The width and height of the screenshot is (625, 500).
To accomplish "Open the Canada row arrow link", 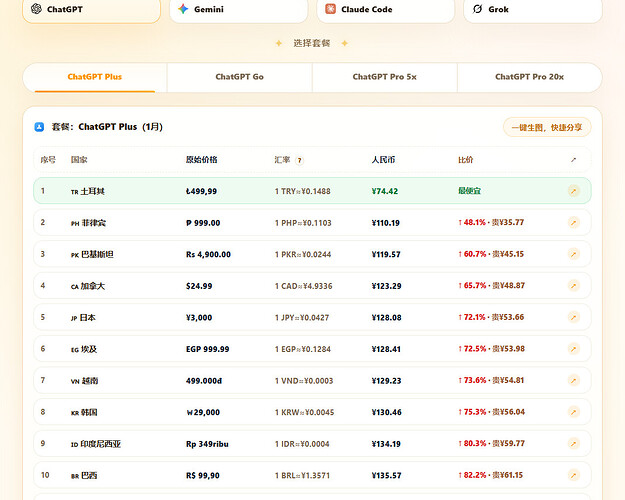I will (573, 285).
